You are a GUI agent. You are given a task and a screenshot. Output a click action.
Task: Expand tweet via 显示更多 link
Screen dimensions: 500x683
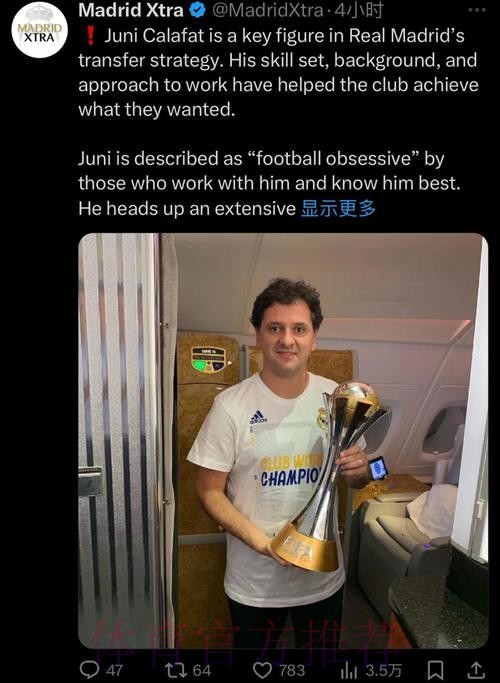pos(338,208)
